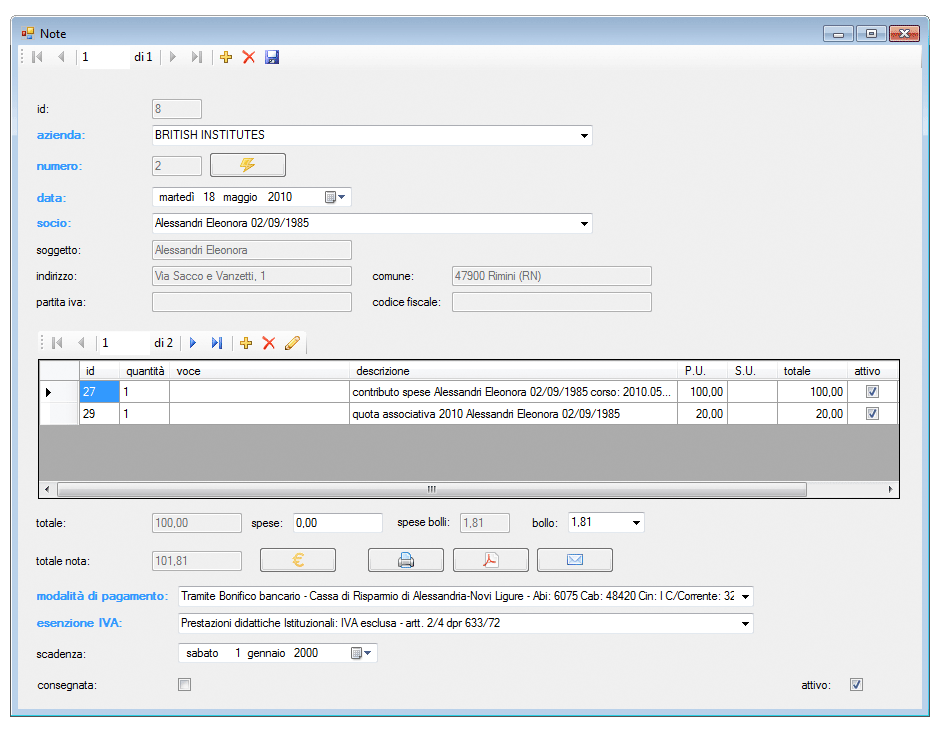Open modalità di pagamento dropdown
This screenshot has width=940, height=732.
click(x=745, y=597)
